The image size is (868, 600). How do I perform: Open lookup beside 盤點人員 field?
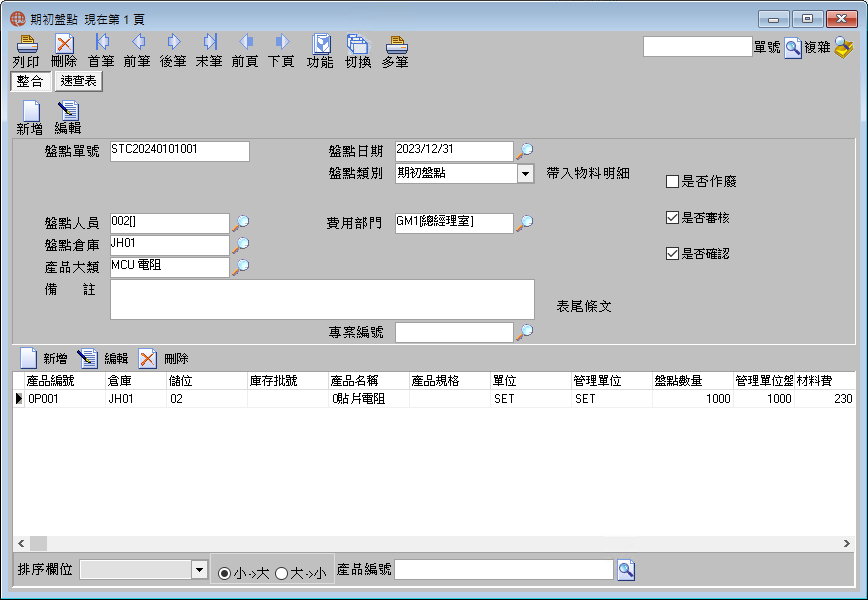coord(240,223)
